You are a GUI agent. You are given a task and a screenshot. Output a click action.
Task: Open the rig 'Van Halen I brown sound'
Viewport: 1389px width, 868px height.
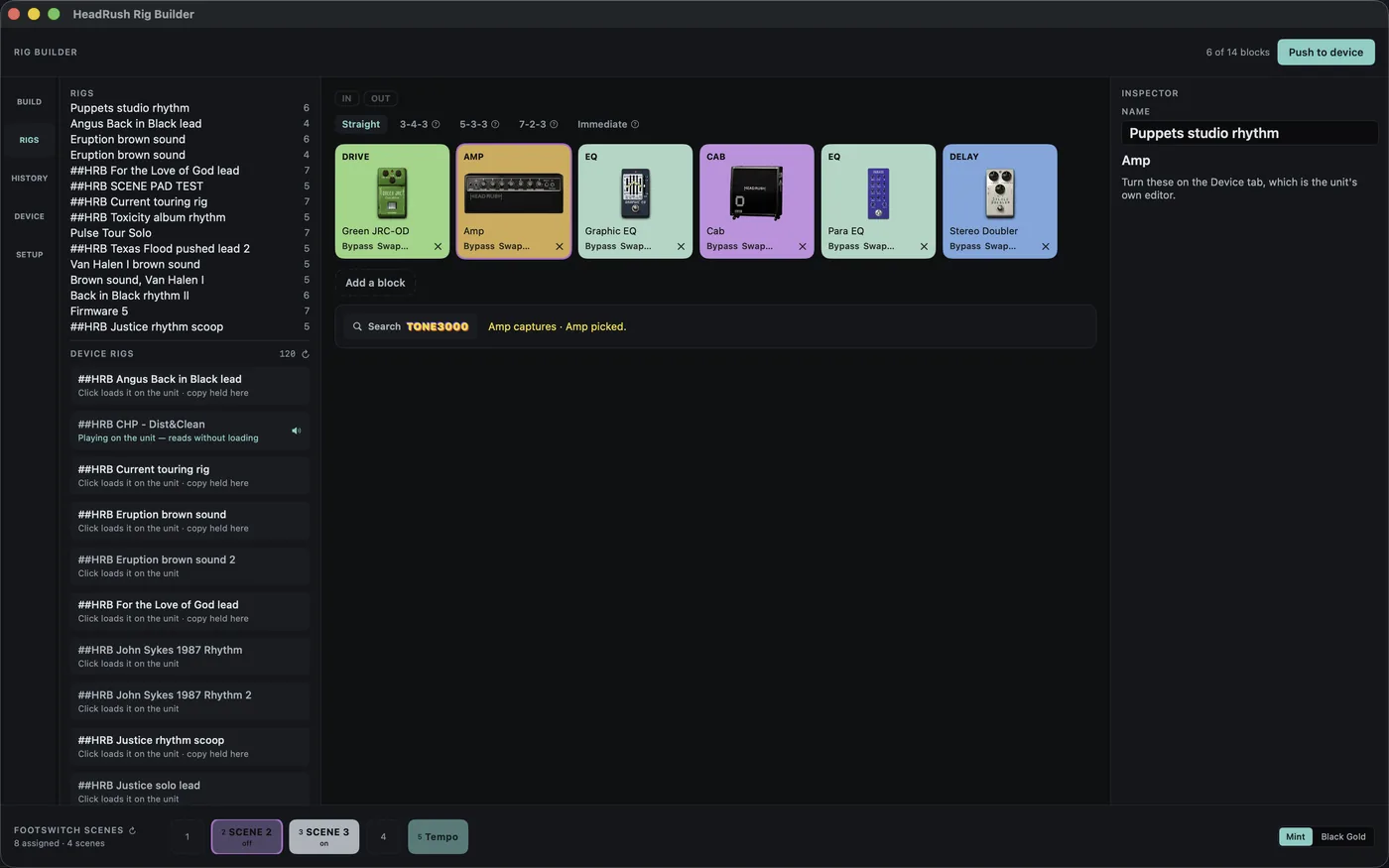point(189,264)
